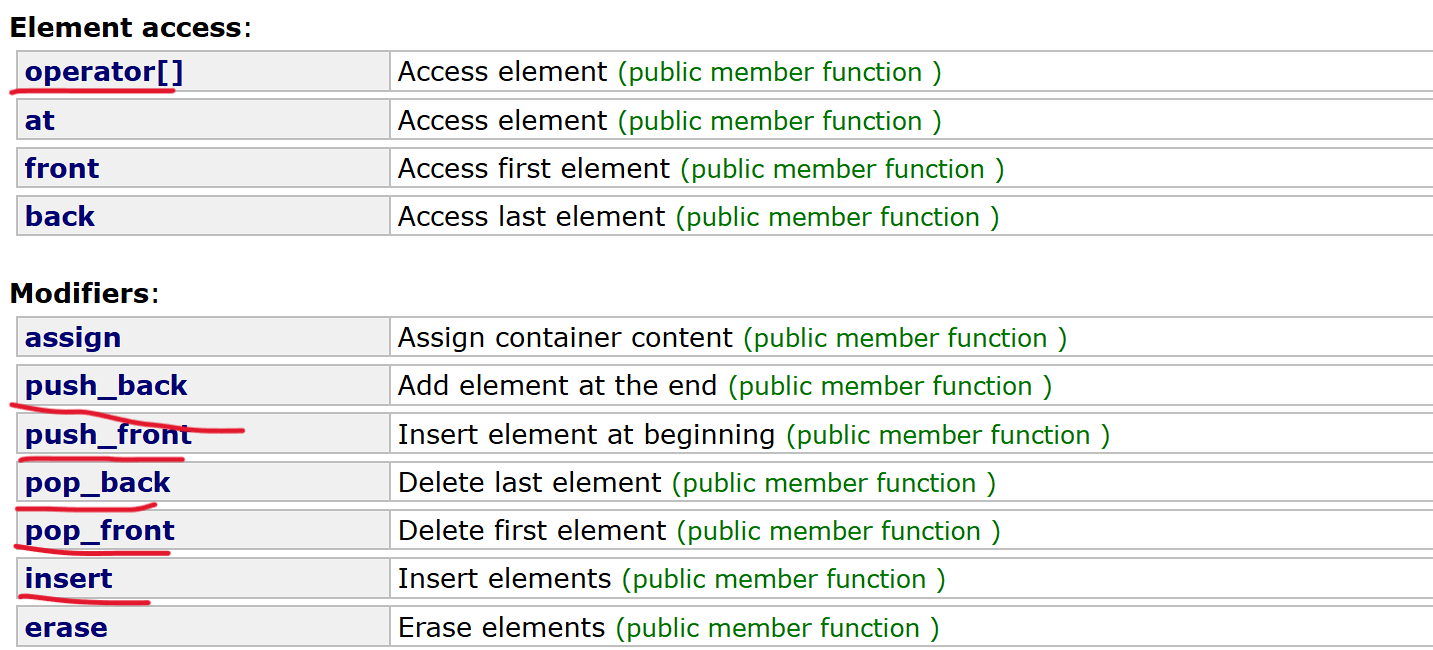Follow the 'front' link under Element access
Screen dimensions: 1433x650
(62, 169)
